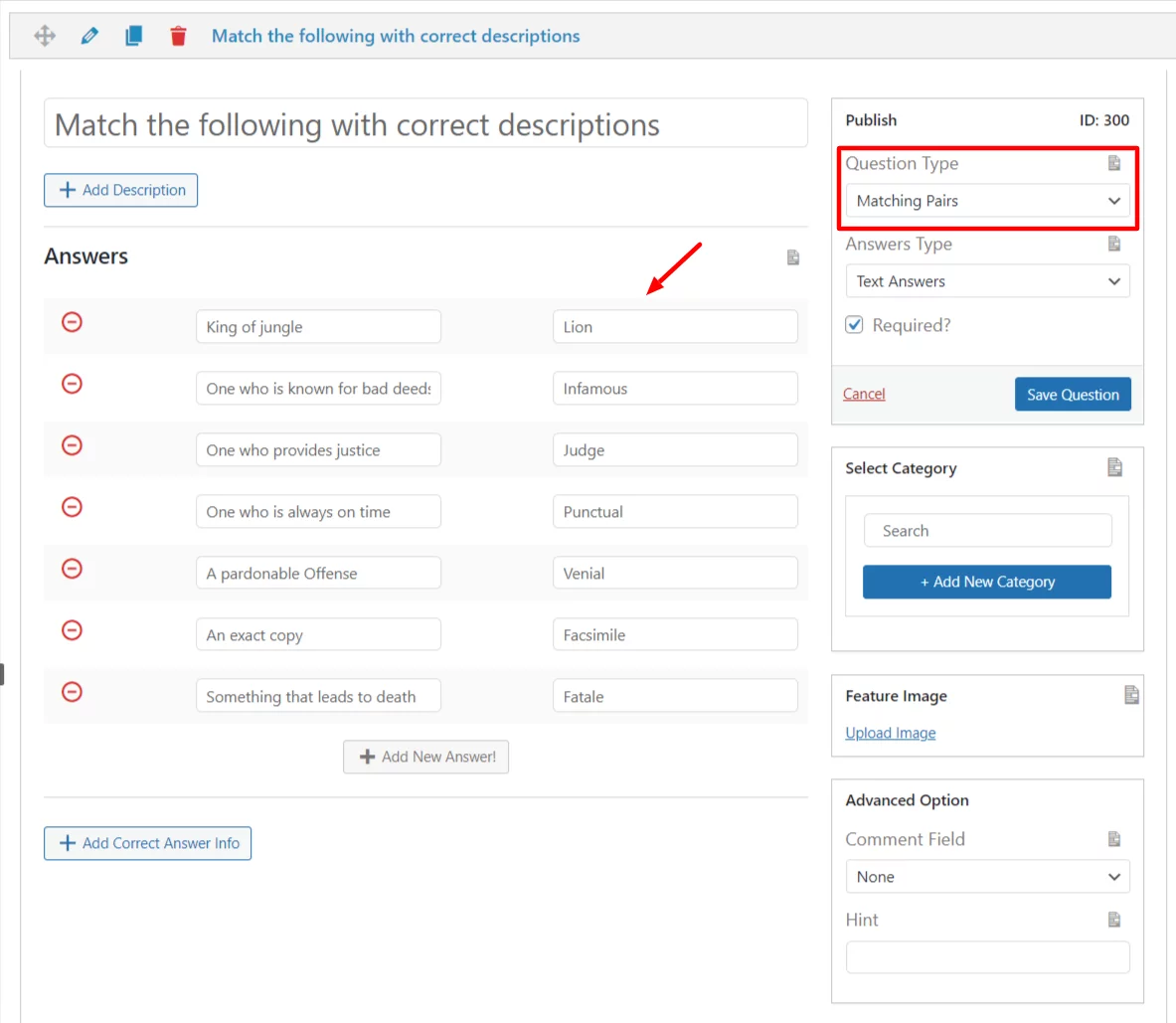
Task: Click the pencil edit icon in header
Action: [x=89, y=35]
